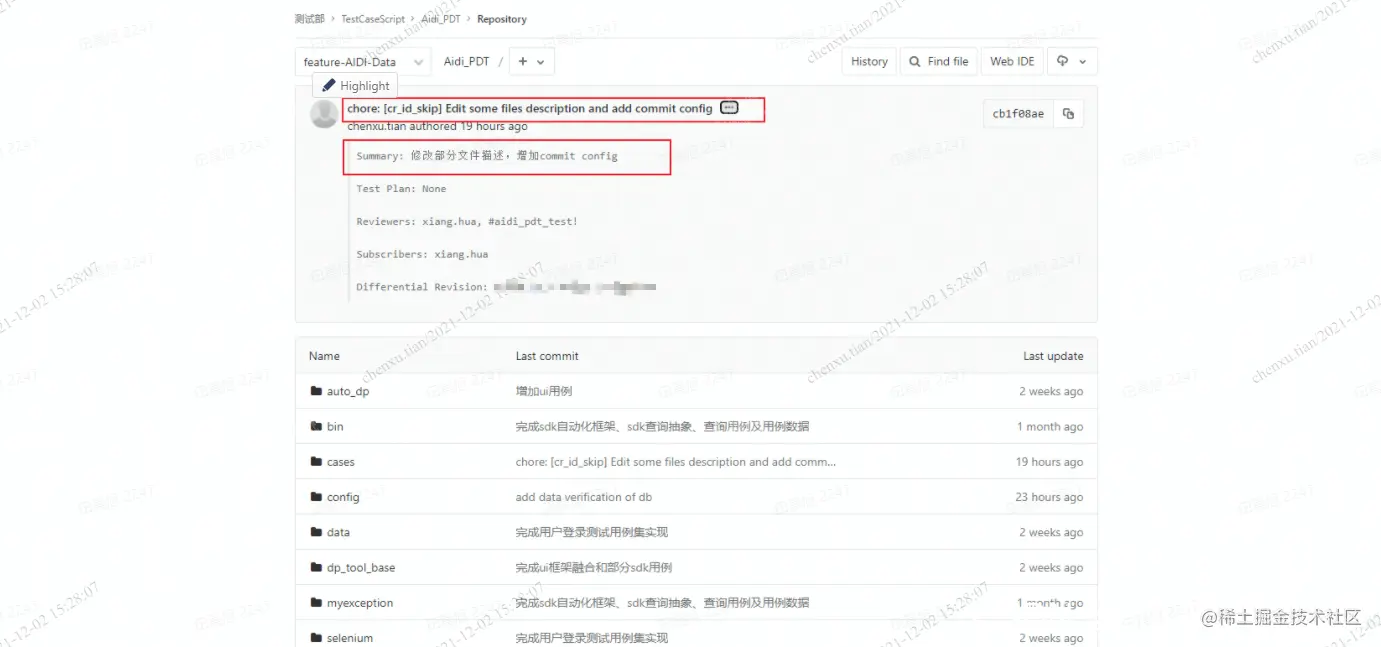This screenshot has width=1381, height=647.
Task: Click the cases folder icon
Action: coord(316,462)
